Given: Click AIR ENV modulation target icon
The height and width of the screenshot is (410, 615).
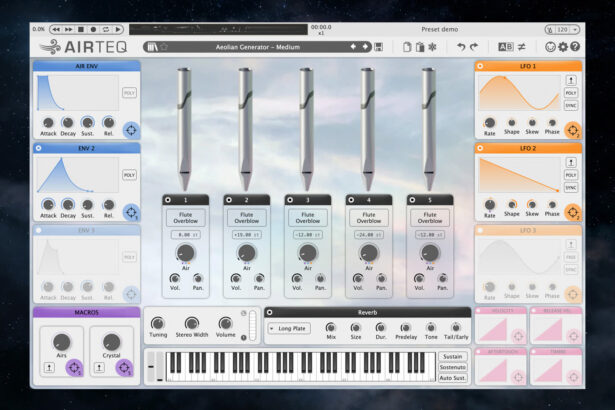Looking at the screenshot, I should point(131,130).
